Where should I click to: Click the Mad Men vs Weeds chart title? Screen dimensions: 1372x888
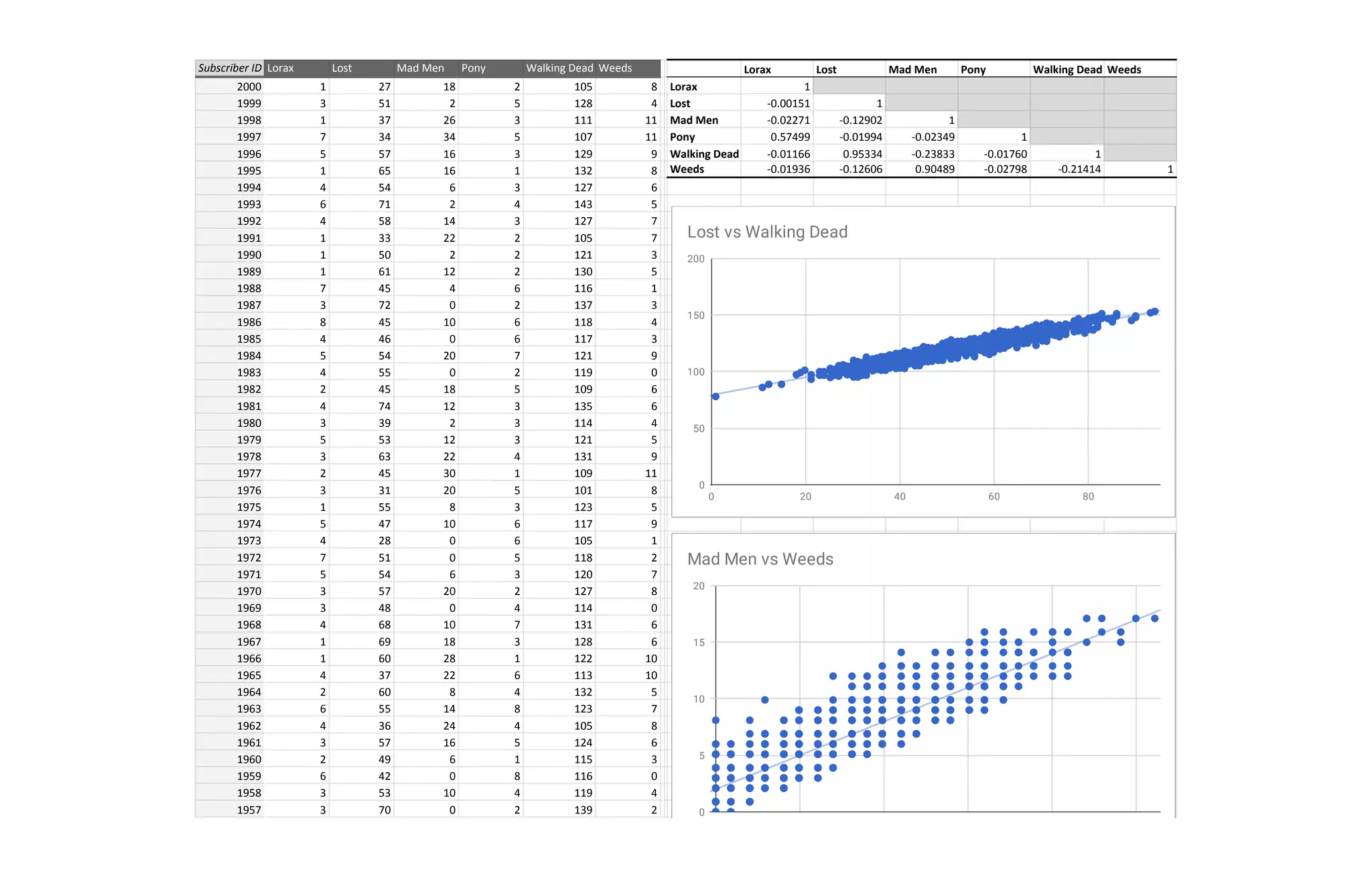pos(760,559)
